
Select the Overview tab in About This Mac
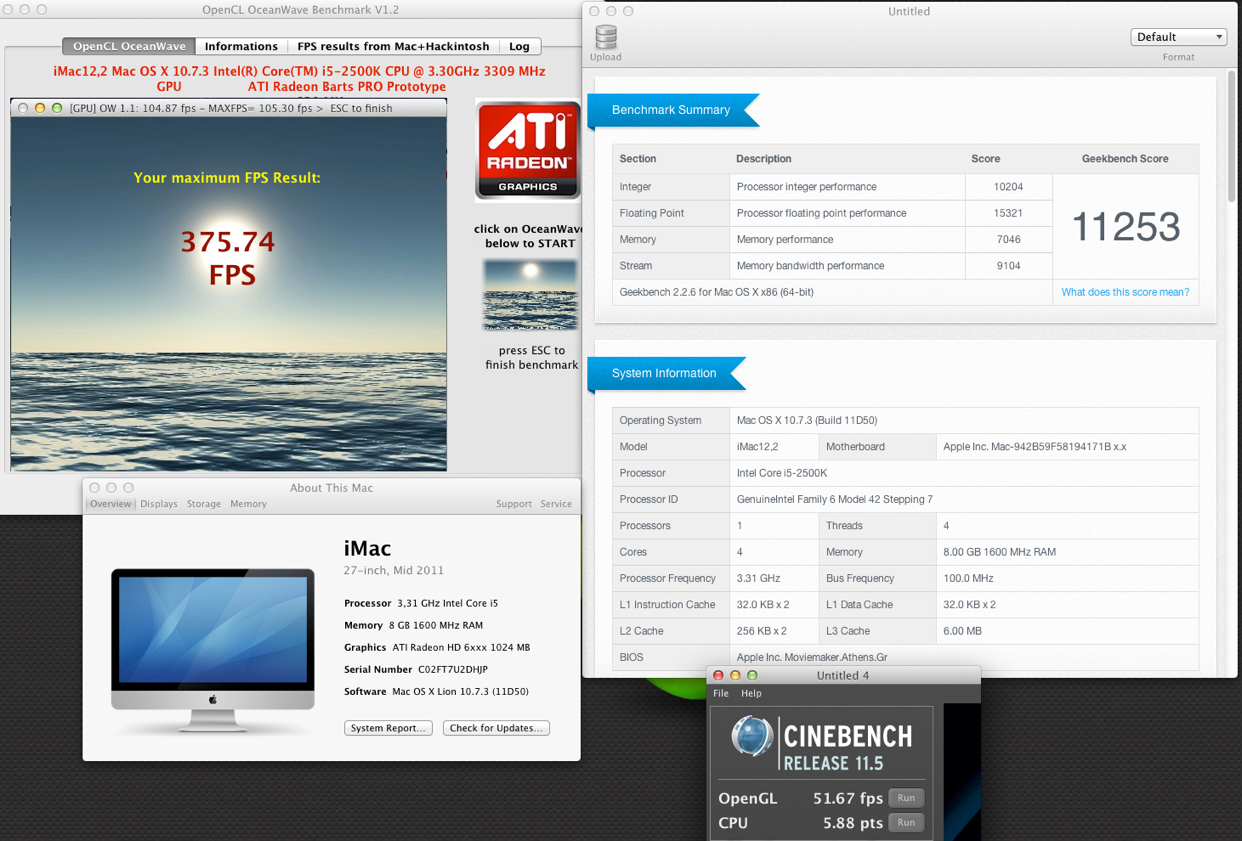pyautogui.click(x=110, y=504)
